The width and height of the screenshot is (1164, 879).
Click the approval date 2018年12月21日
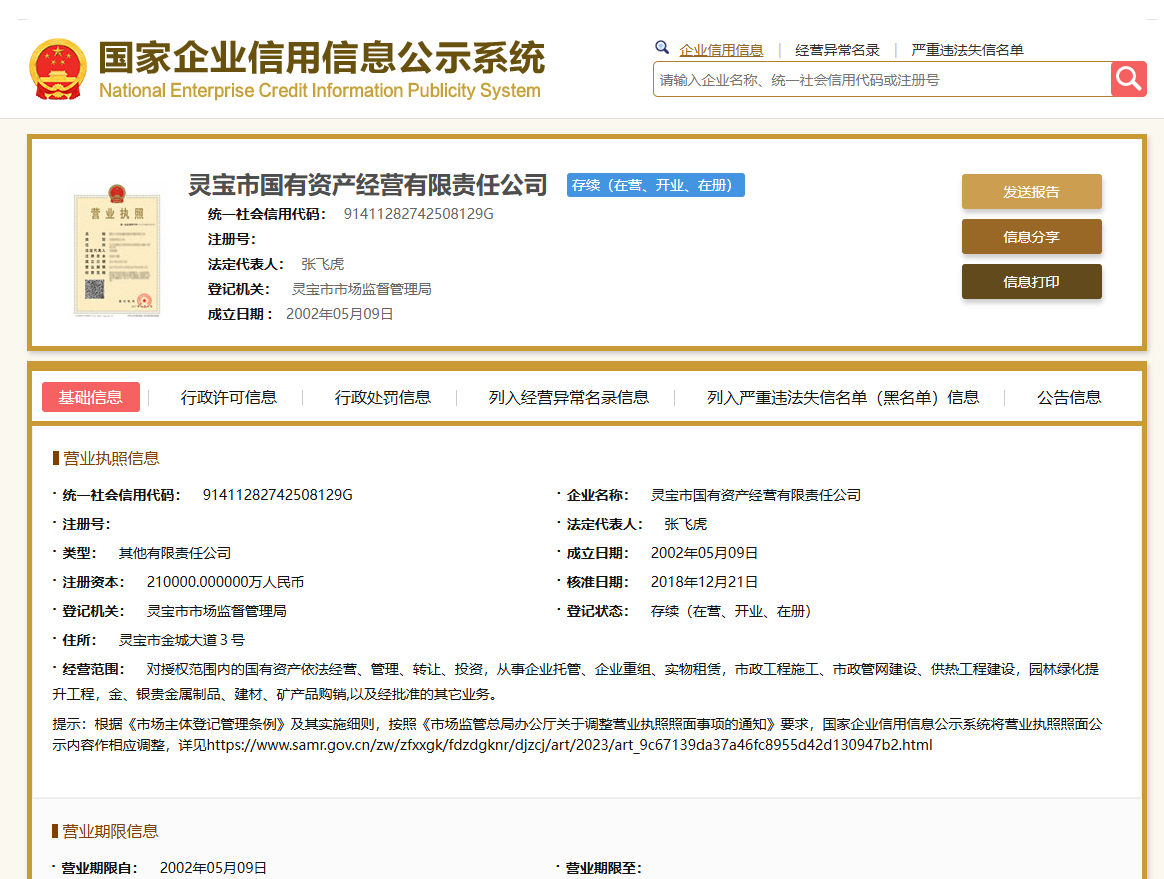(704, 582)
